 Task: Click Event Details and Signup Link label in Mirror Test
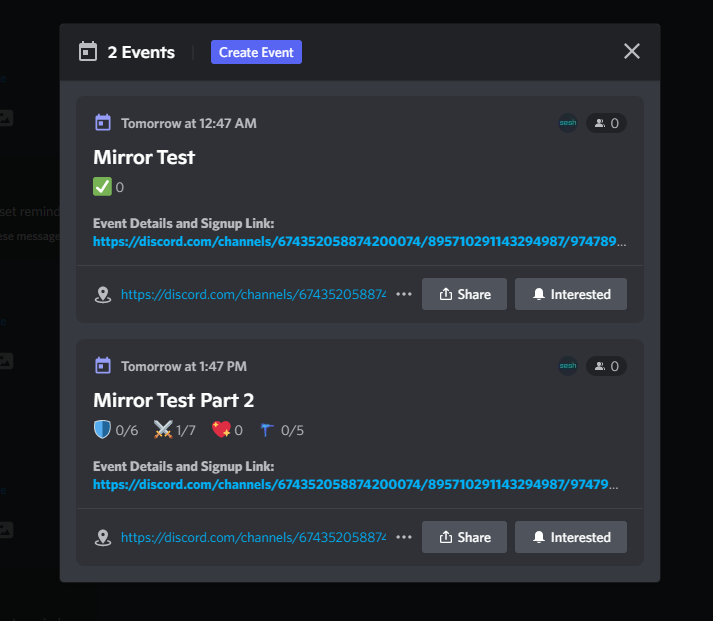[184, 223]
